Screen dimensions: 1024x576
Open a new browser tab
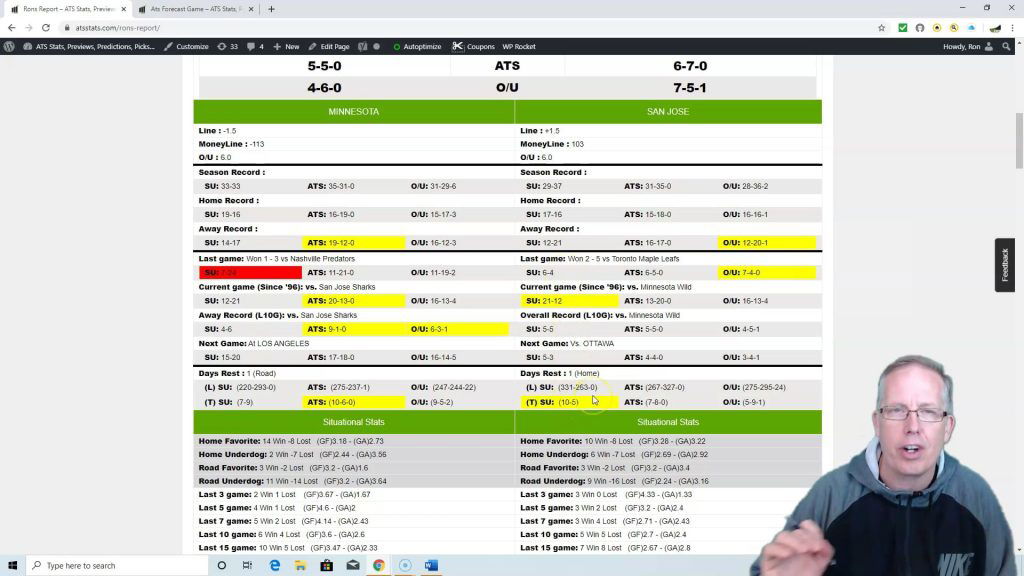tap(271, 9)
